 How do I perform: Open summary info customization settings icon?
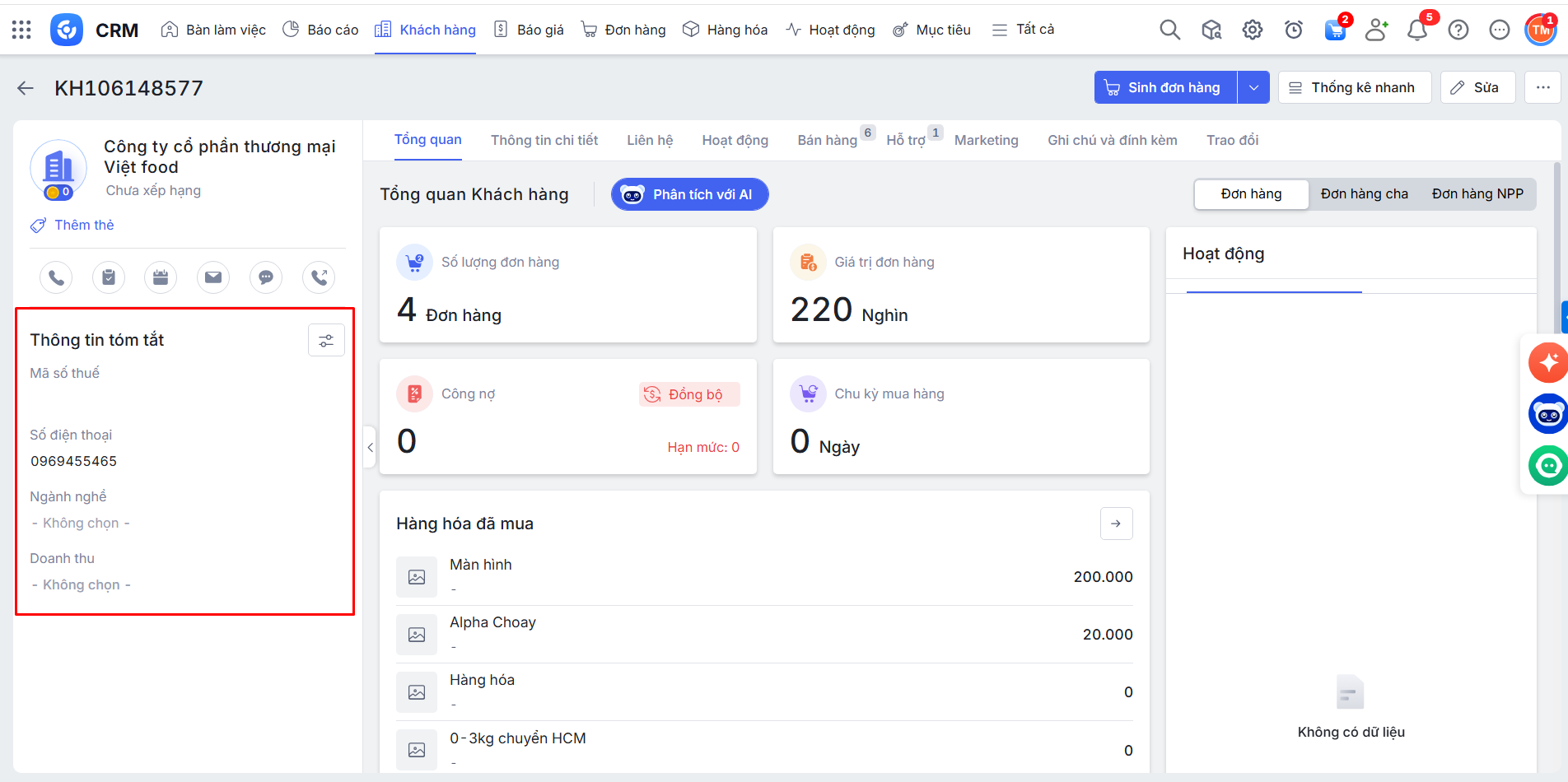coord(326,340)
